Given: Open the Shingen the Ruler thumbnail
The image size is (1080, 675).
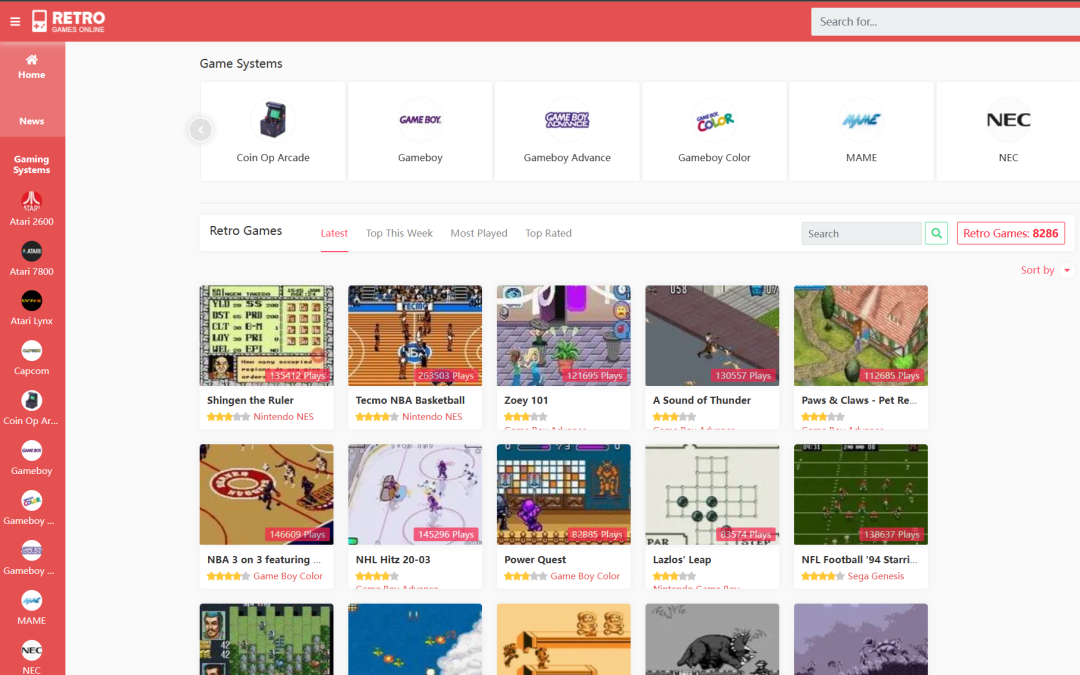Looking at the screenshot, I should pos(267,335).
